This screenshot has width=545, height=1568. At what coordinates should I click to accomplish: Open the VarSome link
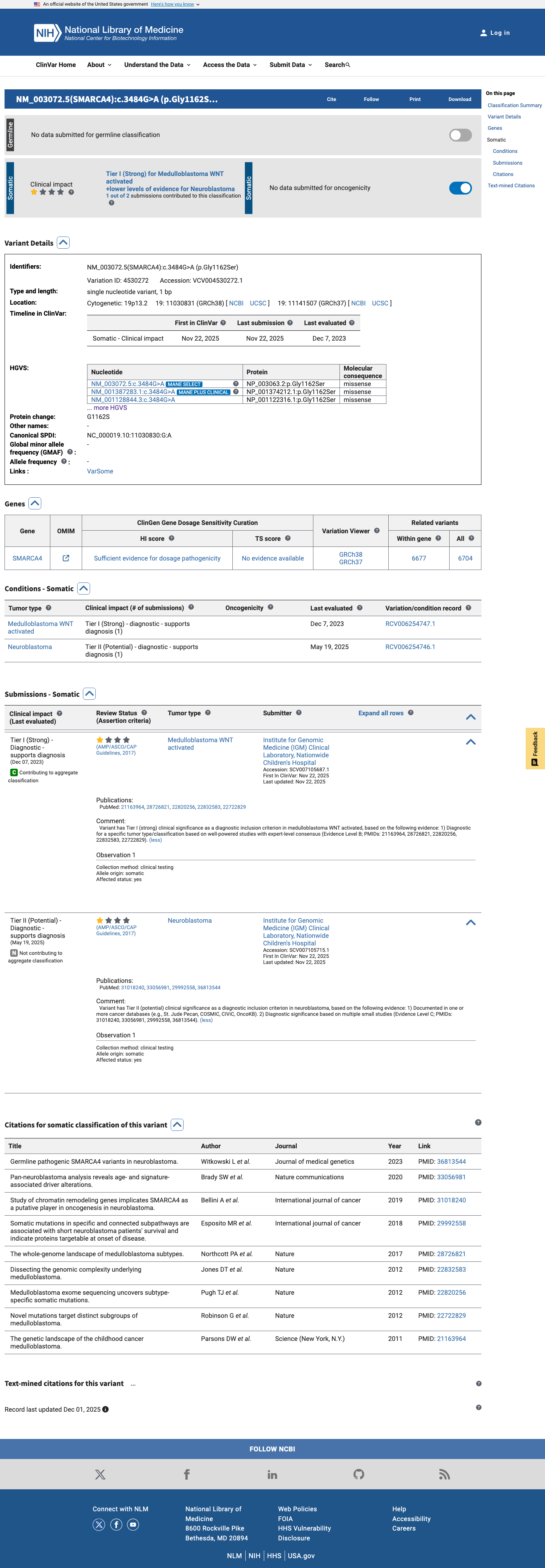click(x=100, y=471)
